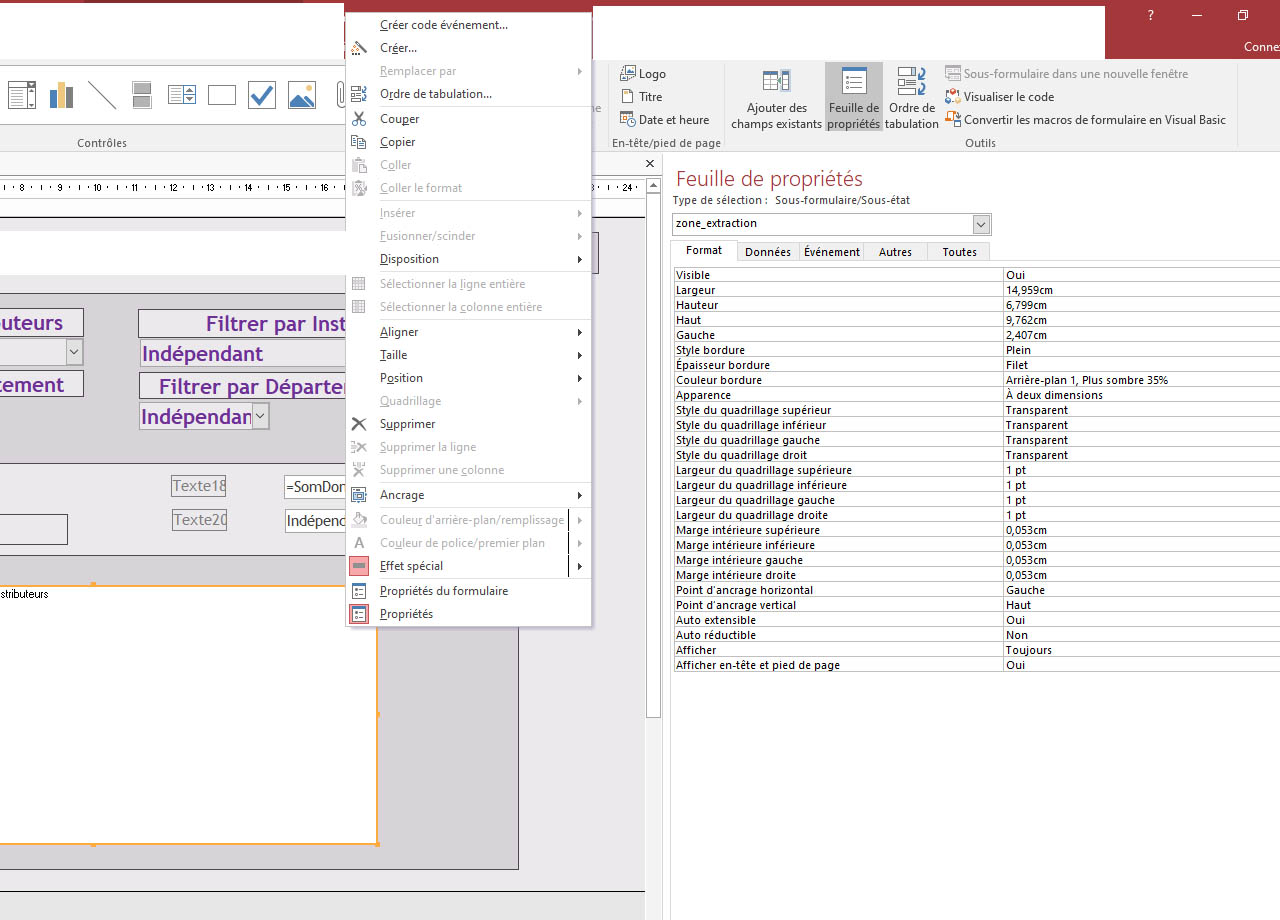Click the Couleur bordure value field
Viewport: 1280px width, 920px height.
click(1141, 380)
